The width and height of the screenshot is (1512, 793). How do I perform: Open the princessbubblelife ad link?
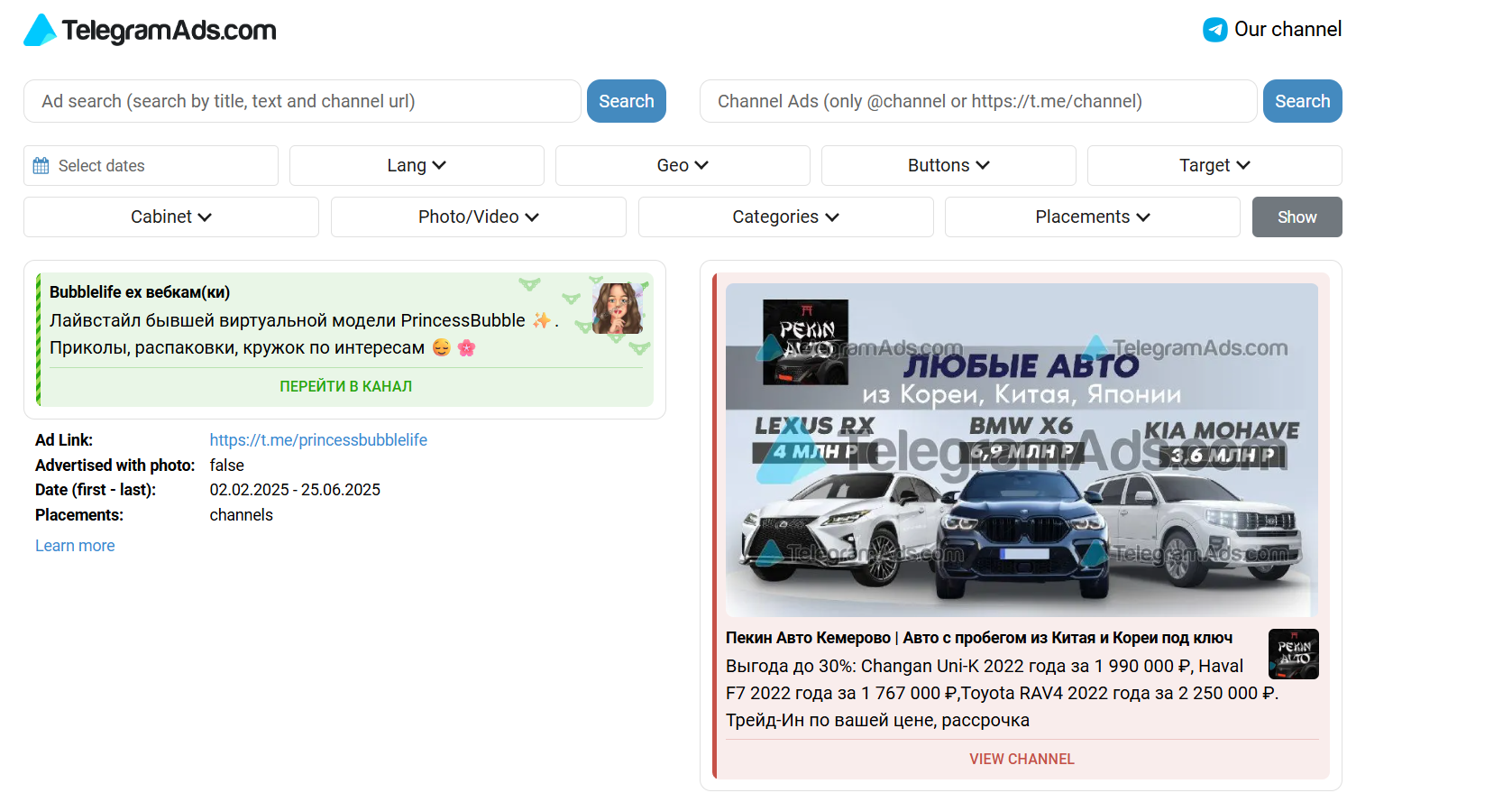tap(318, 440)
